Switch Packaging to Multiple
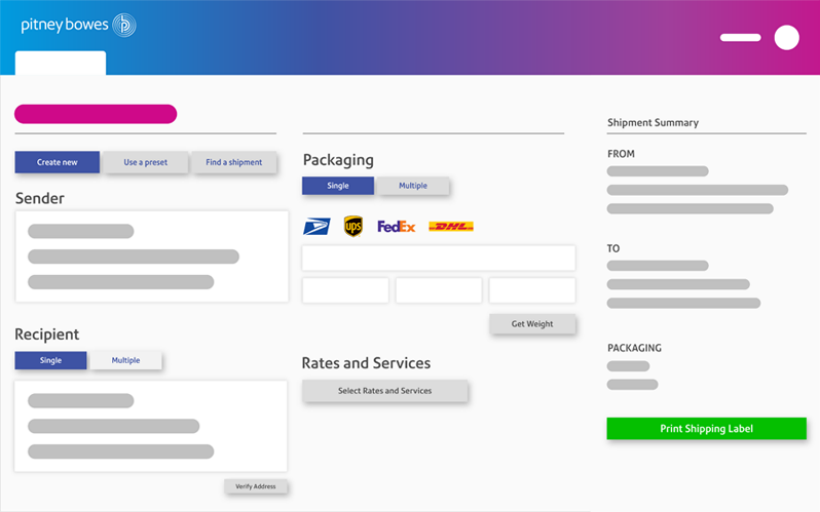The width and height of the screenshot is (820, 512). coord(412,186)
